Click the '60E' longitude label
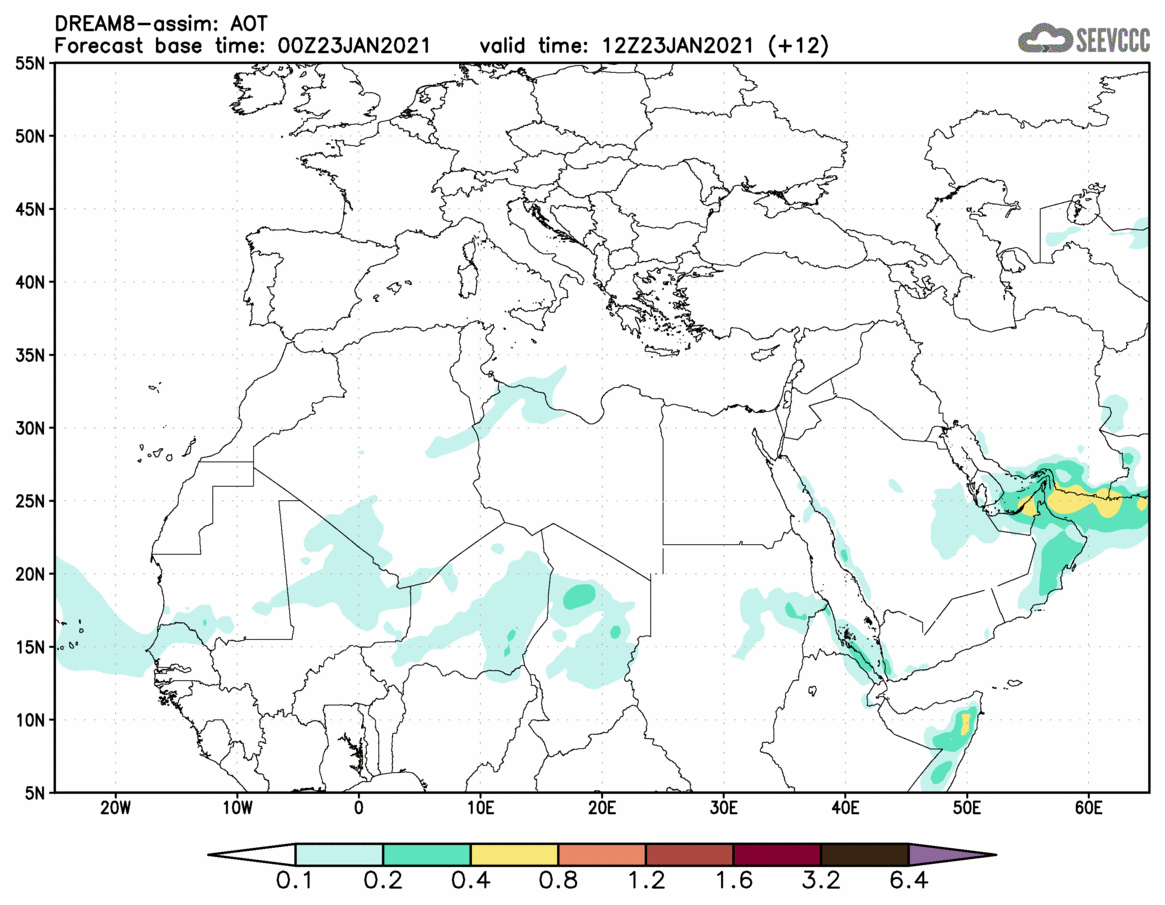Image resolution: width=1165 pixels, height=905 pixels. pyautogui.click(x=1088, y=808)
